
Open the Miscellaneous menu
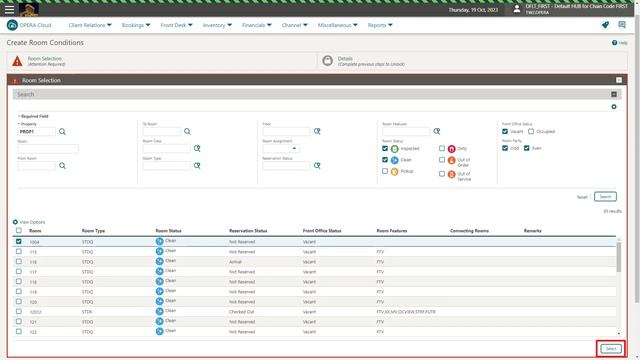(x=338, y=25)
